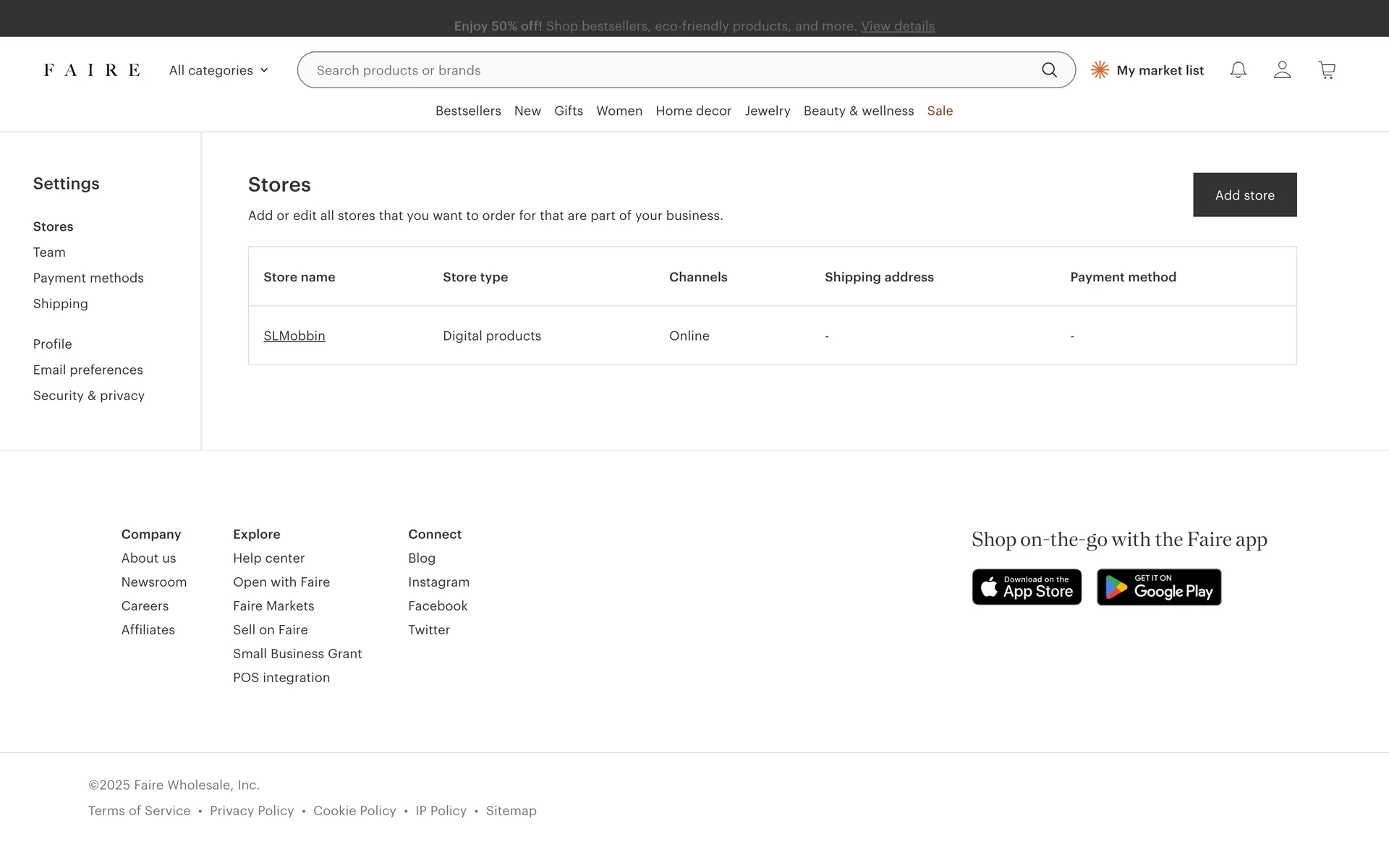
Task: Click the My market list star icon
Action: (1100, 70)
